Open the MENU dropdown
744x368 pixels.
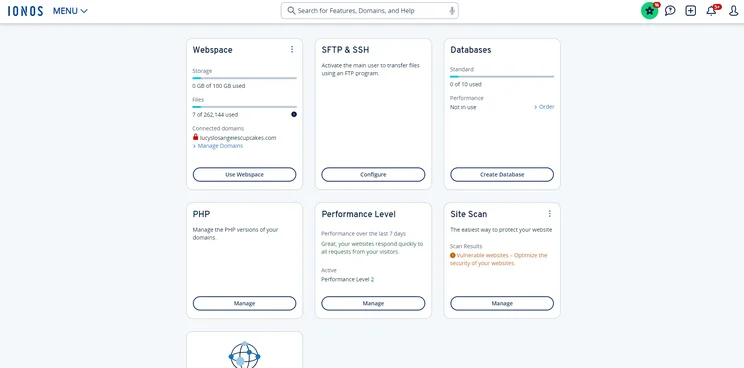click(x=70, y=11)
